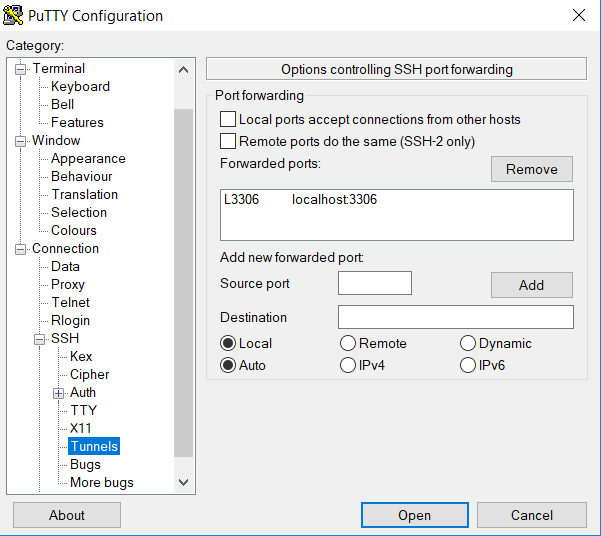This screenshot has height=536, width=601.
Task: Enable local ports accept connections checkbox
Action: (x=228, y=119)
